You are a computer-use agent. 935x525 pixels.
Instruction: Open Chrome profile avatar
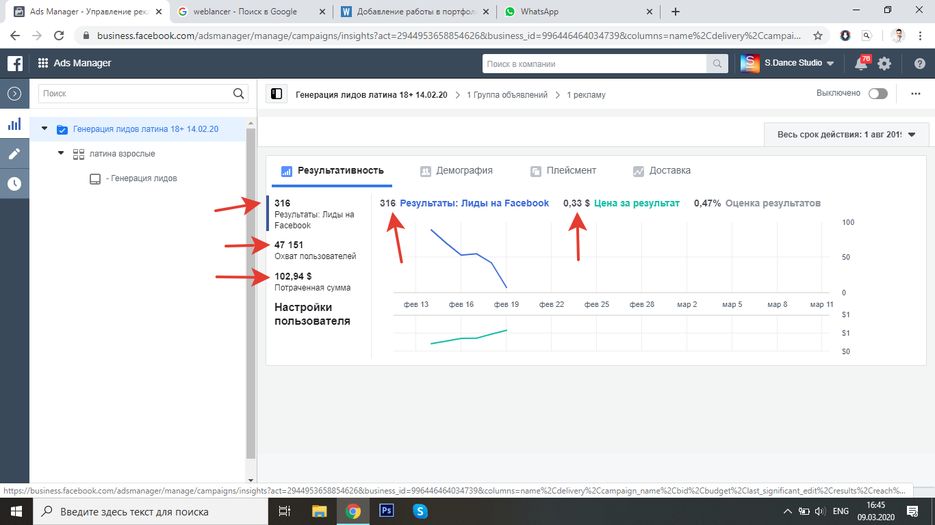pyautogui.click(x=898, y=36)
